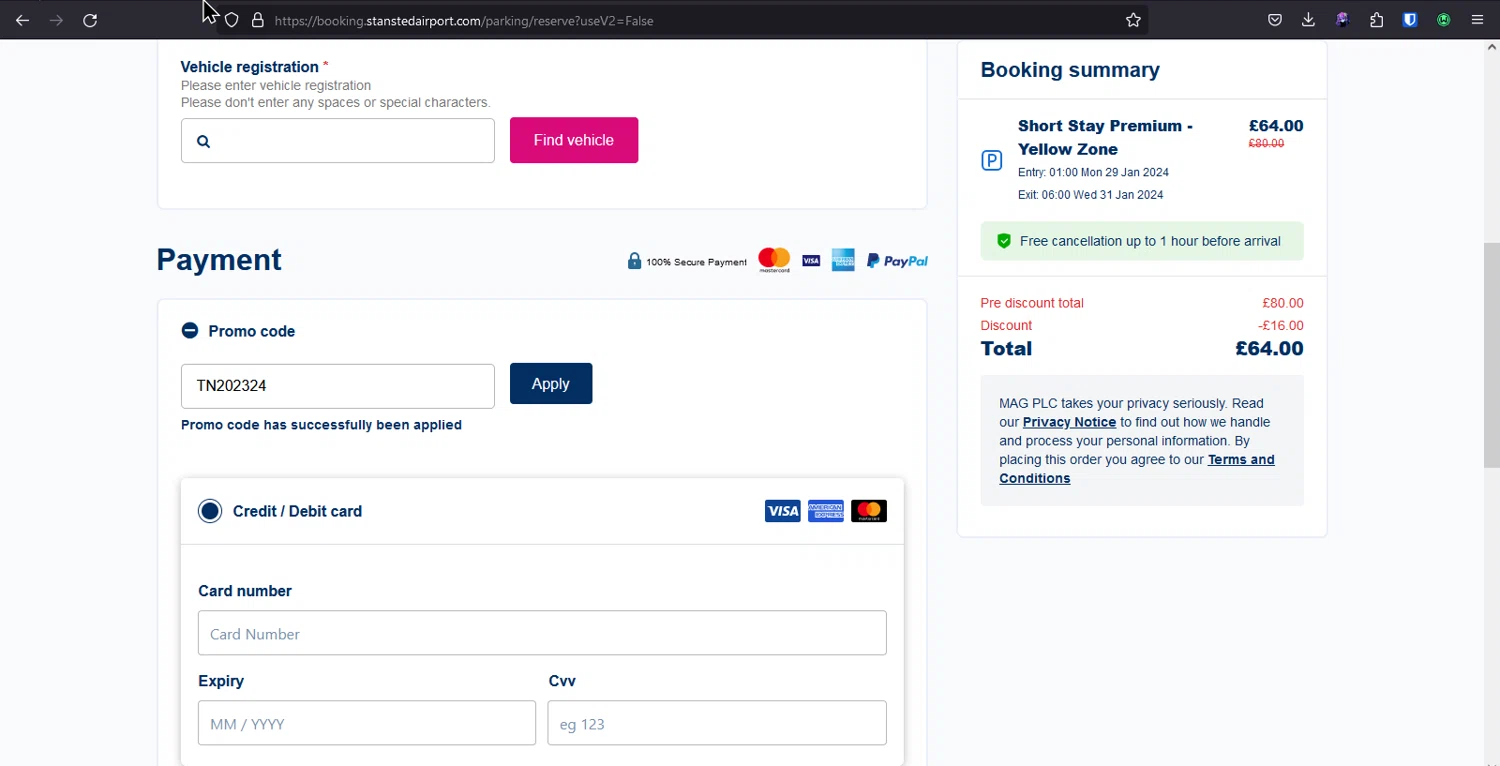Select the Credit / Debit card radio button
Image resolution: width=1500 pixels, height=766 pixels.
(x=210, y=511)
